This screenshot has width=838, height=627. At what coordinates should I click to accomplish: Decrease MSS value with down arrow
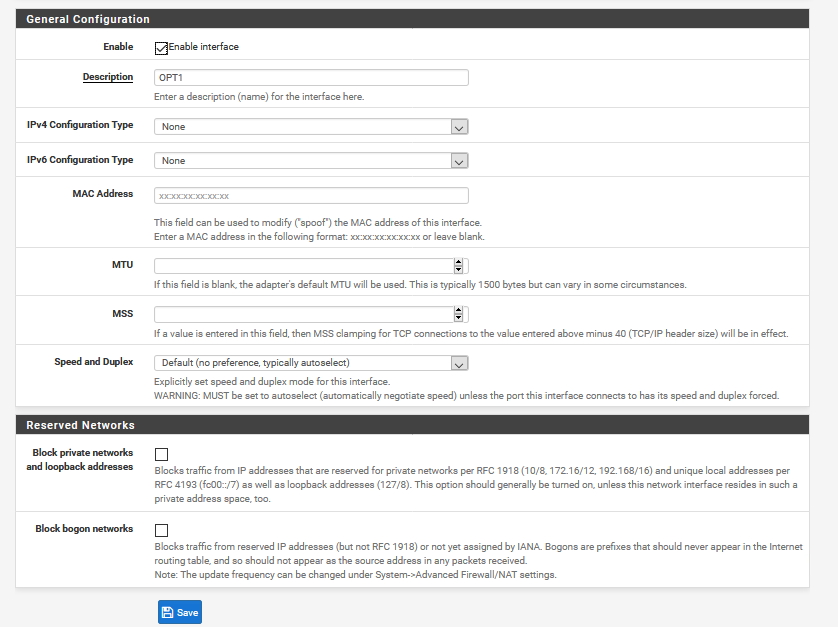pos(458,318)
